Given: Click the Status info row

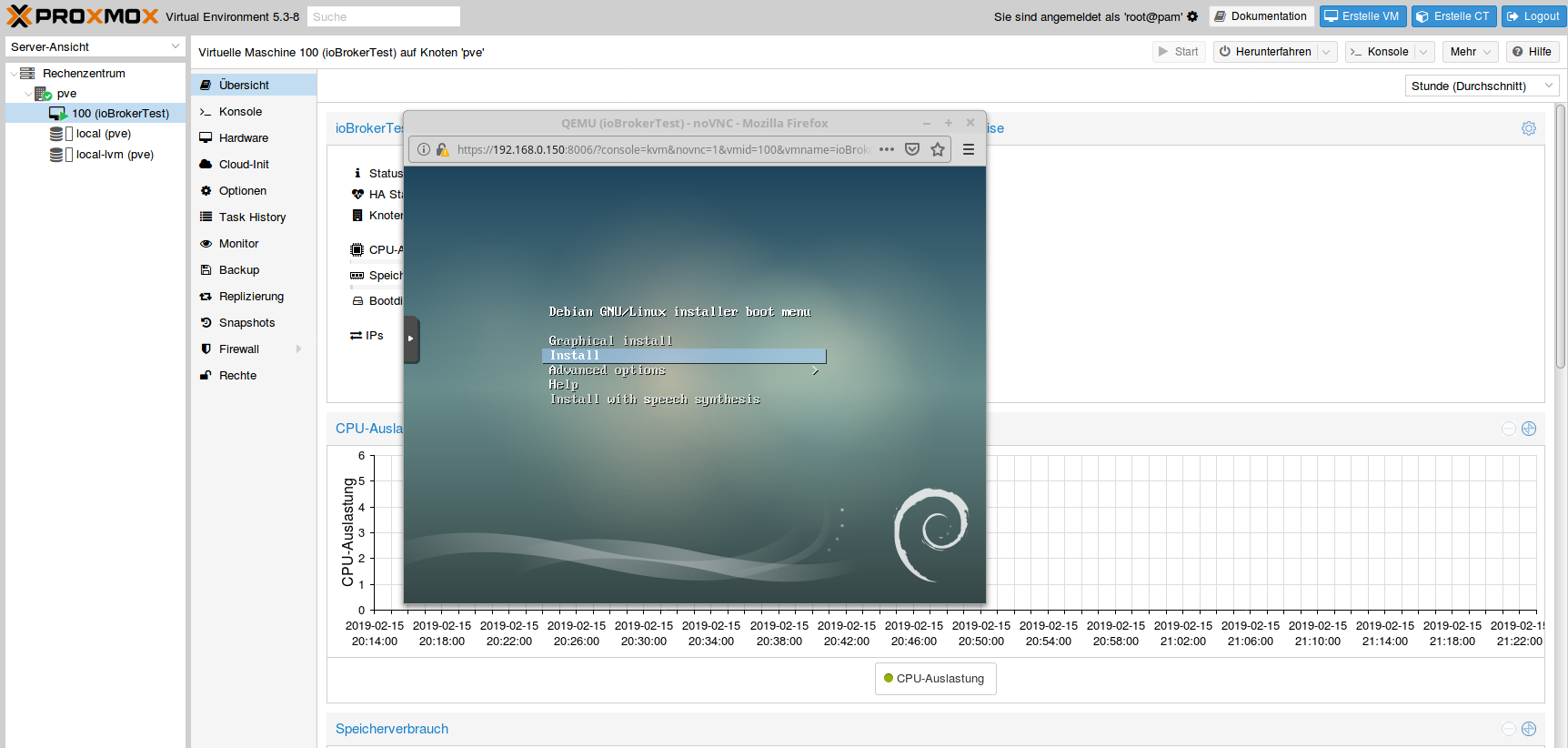Looking at the screenshot, I should [x=377, y=173].
